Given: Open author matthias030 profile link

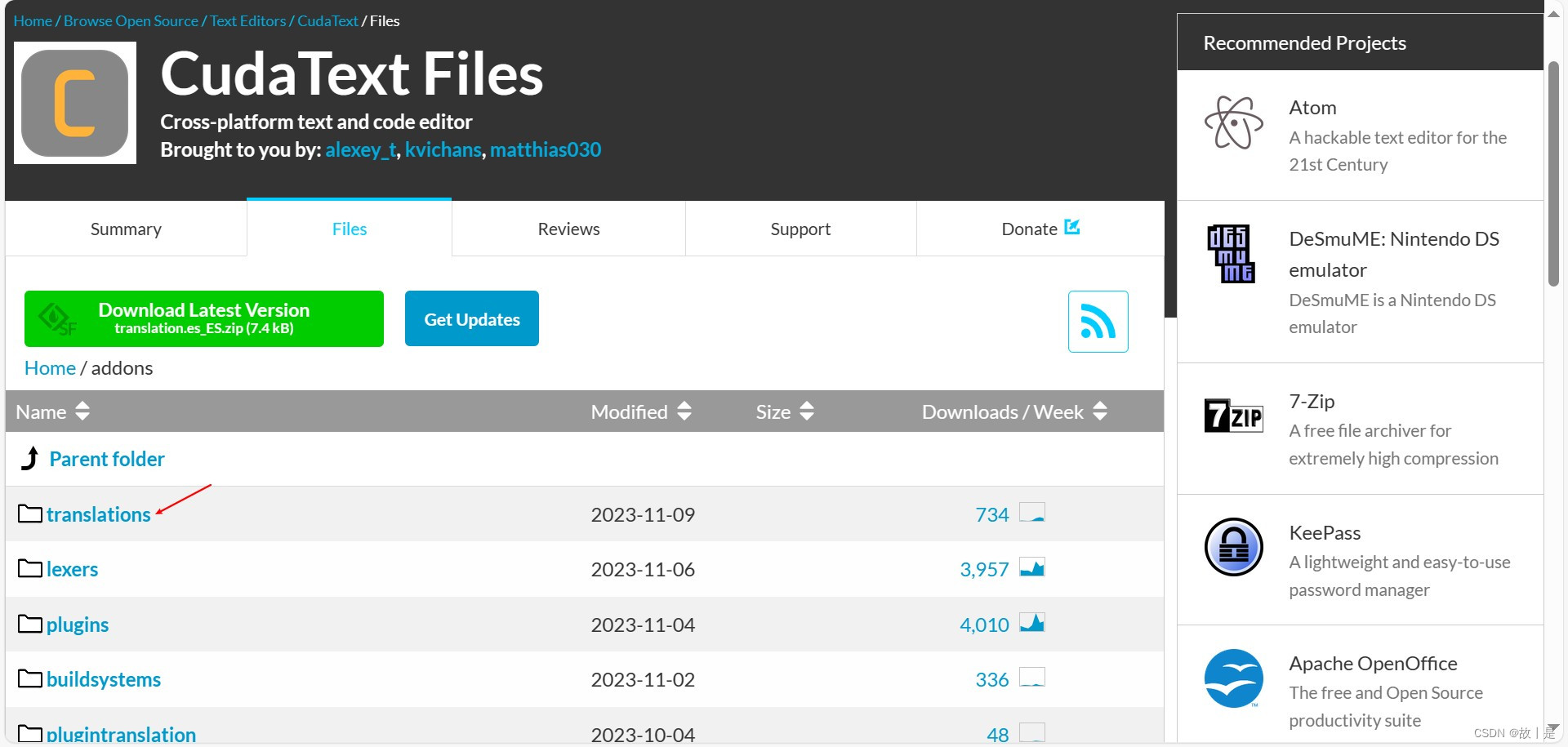Looking at the screenshot, I should click(546, 150).
